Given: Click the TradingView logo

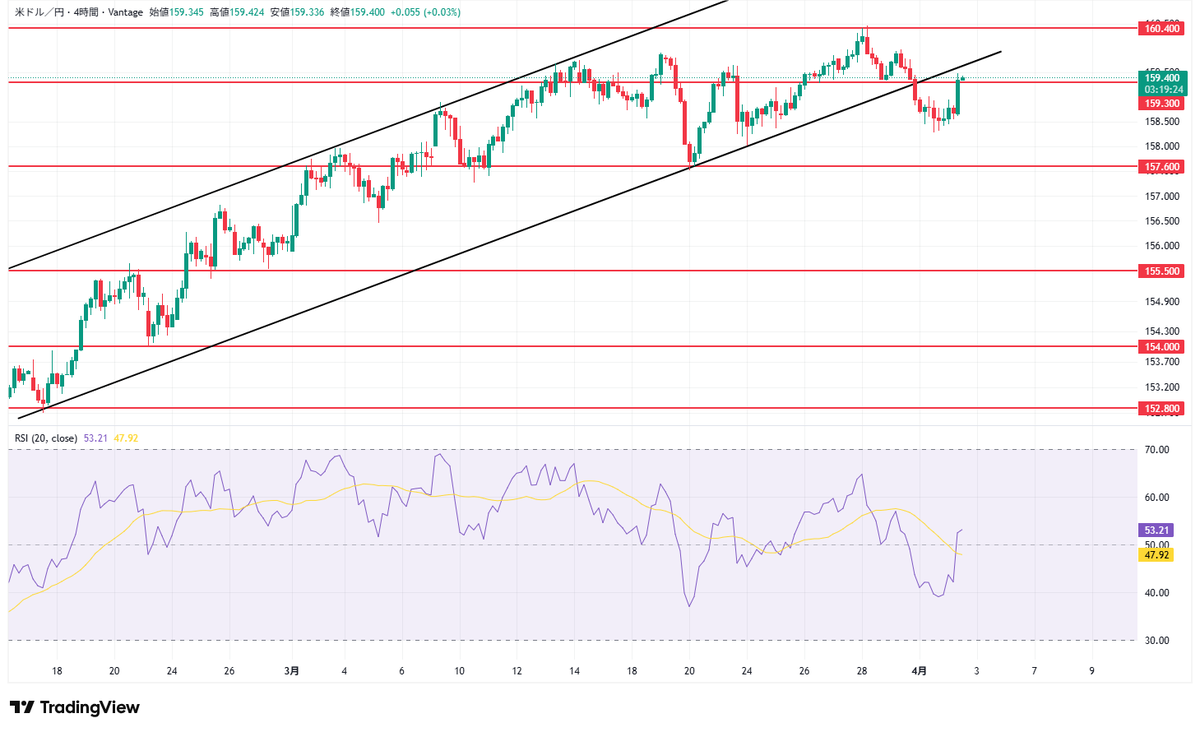Looking at the screenshot, I should pos(75,707).
